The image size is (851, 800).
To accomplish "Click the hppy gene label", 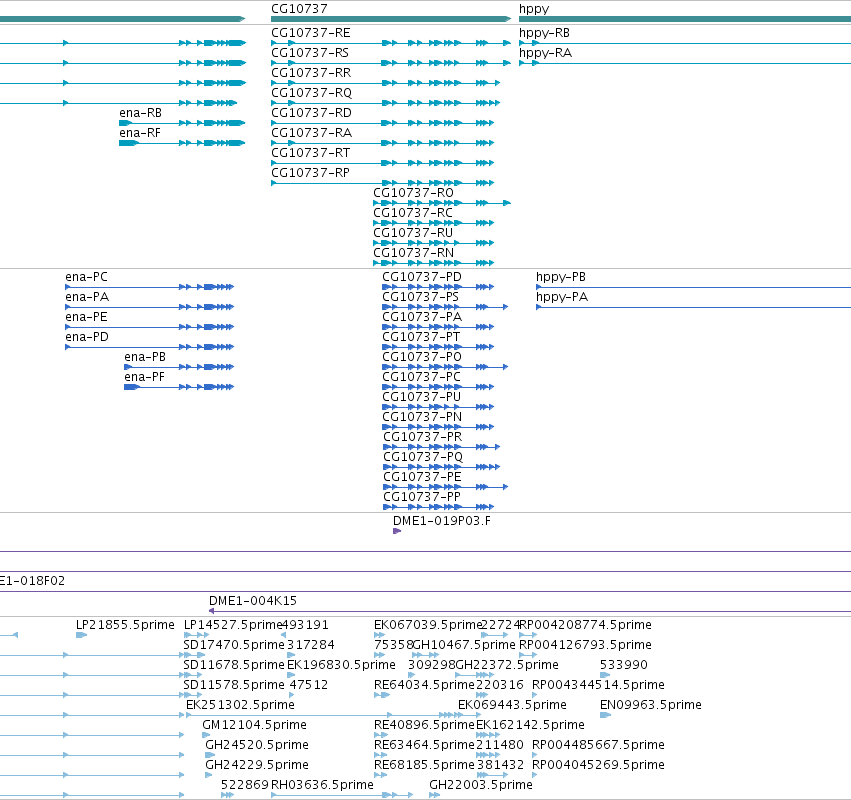I will 534,9.
